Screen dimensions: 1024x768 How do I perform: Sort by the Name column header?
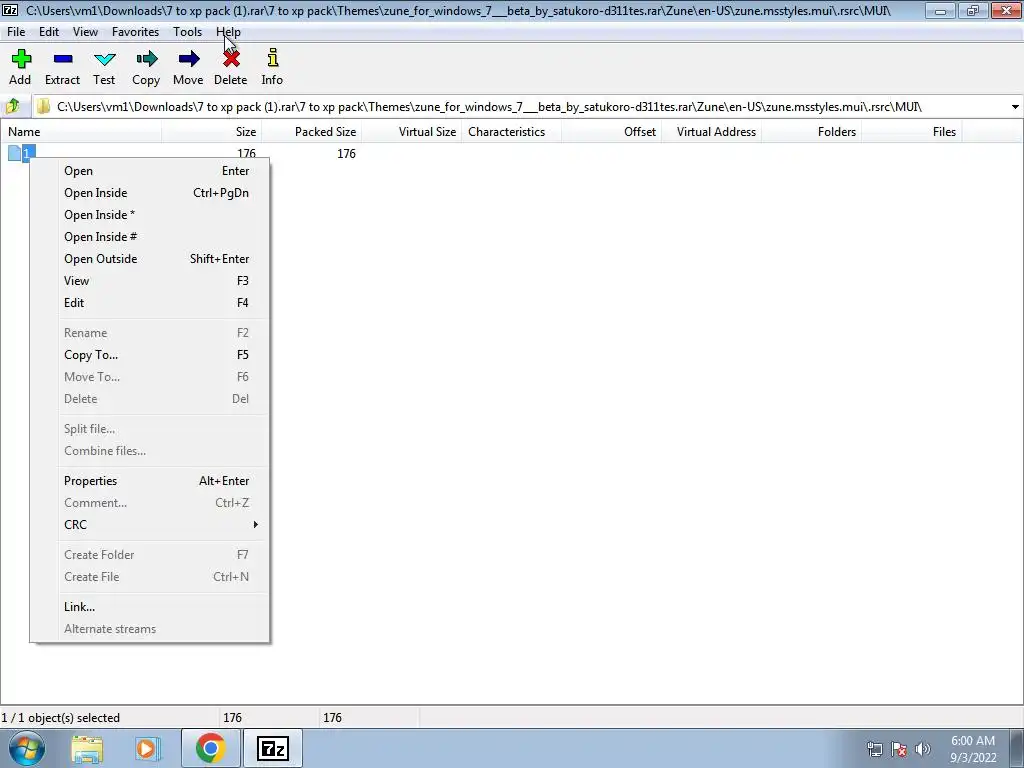tap(81, 131)
